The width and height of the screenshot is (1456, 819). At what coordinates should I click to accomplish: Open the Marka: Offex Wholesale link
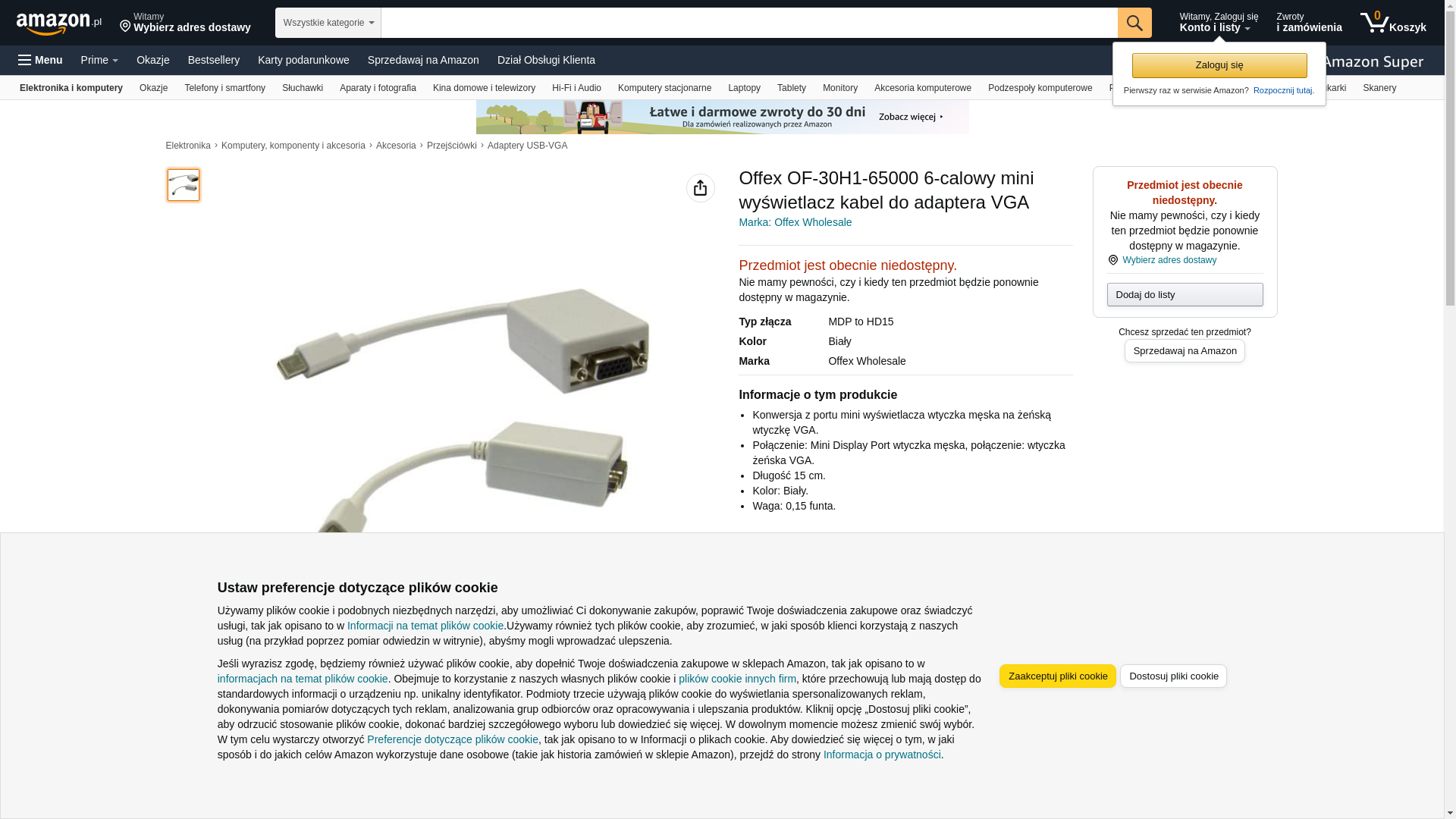(795, 222)
